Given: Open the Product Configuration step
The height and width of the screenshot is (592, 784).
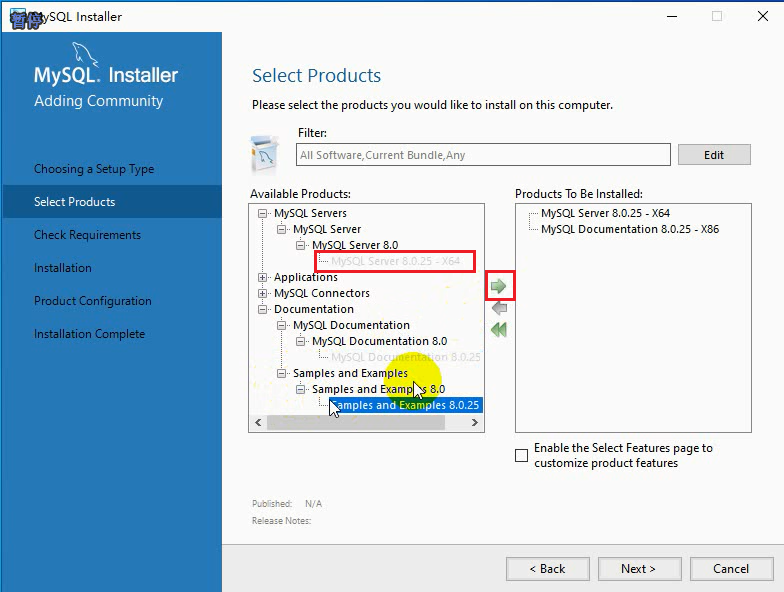Looking at the screenshot, I should coord(92,301).
